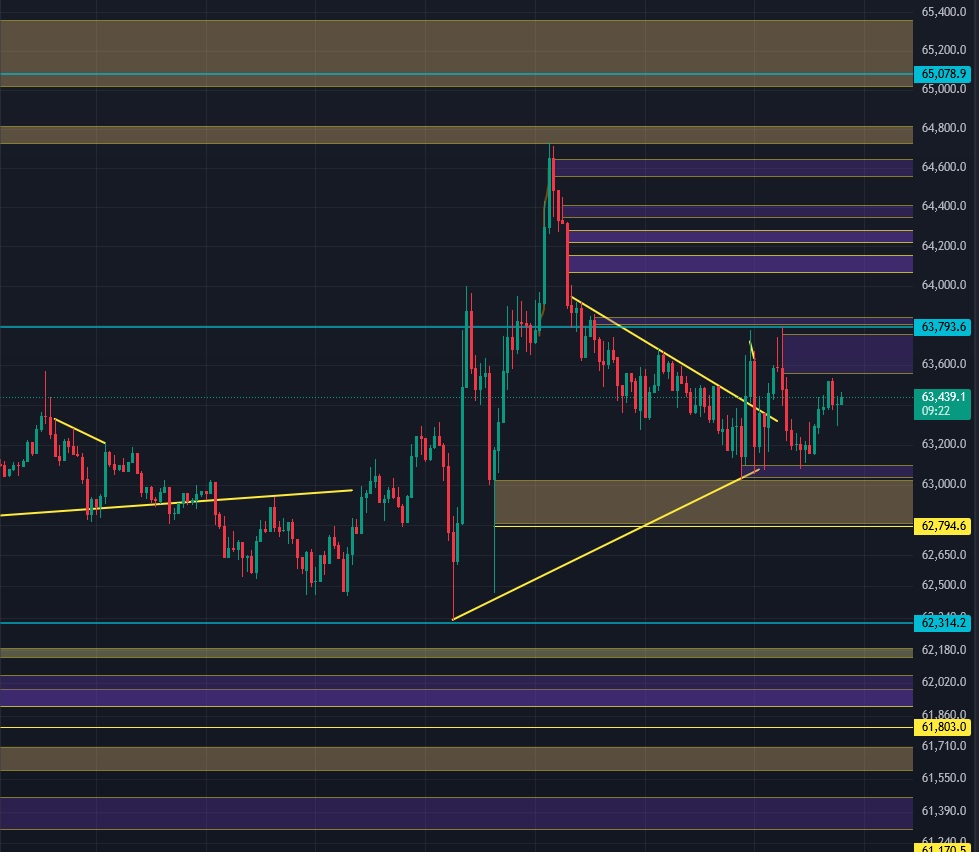Click the cyan 65,078.9 price label

pyautogui.click(x=942, y=74)
